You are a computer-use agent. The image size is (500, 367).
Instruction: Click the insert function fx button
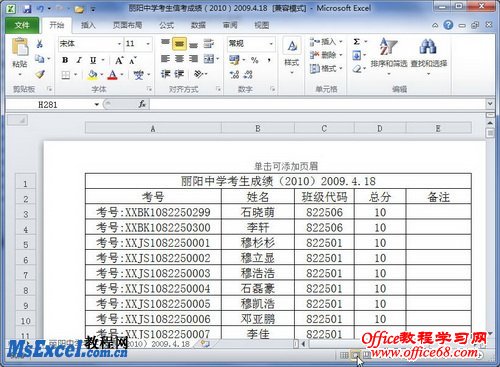(x=142, y=104)
